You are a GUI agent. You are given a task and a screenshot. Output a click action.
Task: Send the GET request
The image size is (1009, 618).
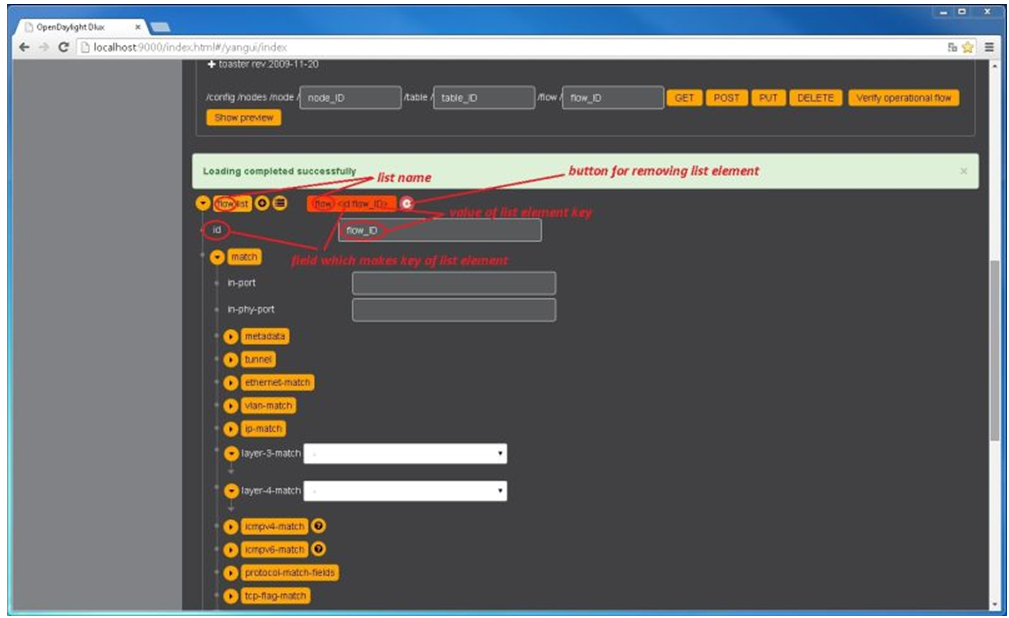click(x=684, y=98)
